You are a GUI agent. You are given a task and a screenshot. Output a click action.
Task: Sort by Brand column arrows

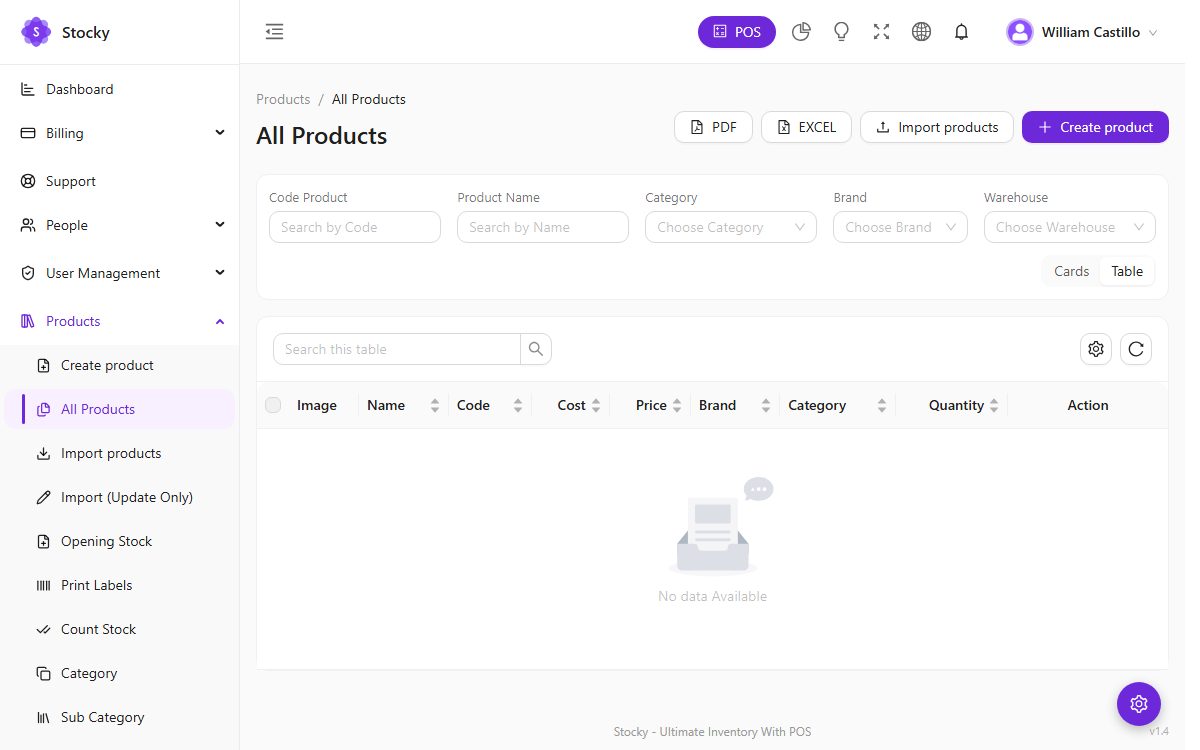click(766, 405)
